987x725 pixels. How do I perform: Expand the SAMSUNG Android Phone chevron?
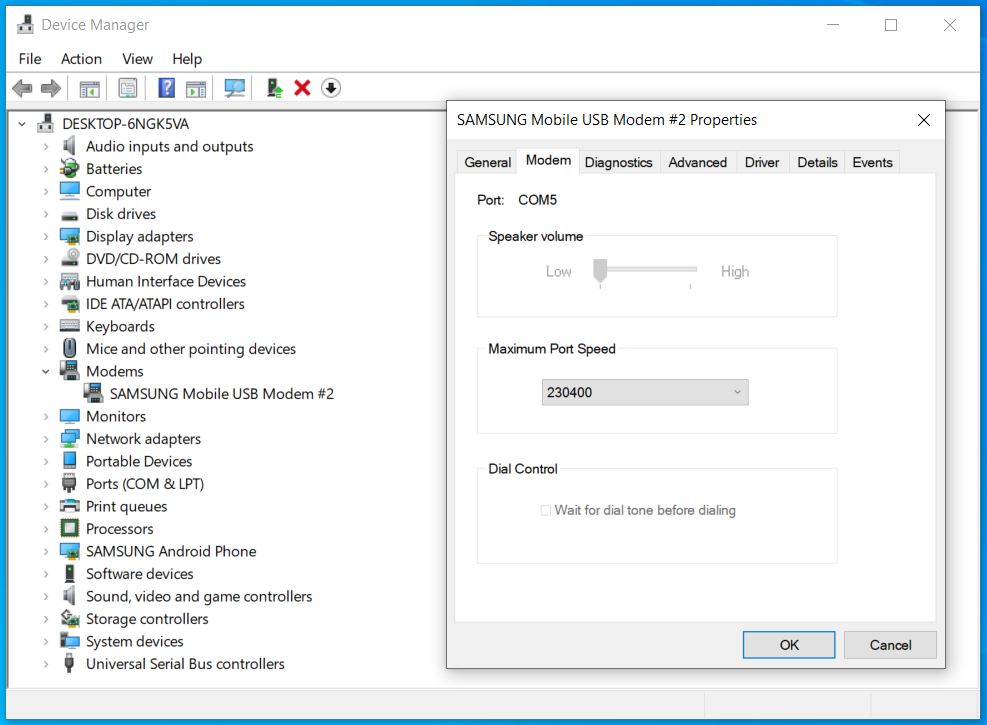point(45,551)
